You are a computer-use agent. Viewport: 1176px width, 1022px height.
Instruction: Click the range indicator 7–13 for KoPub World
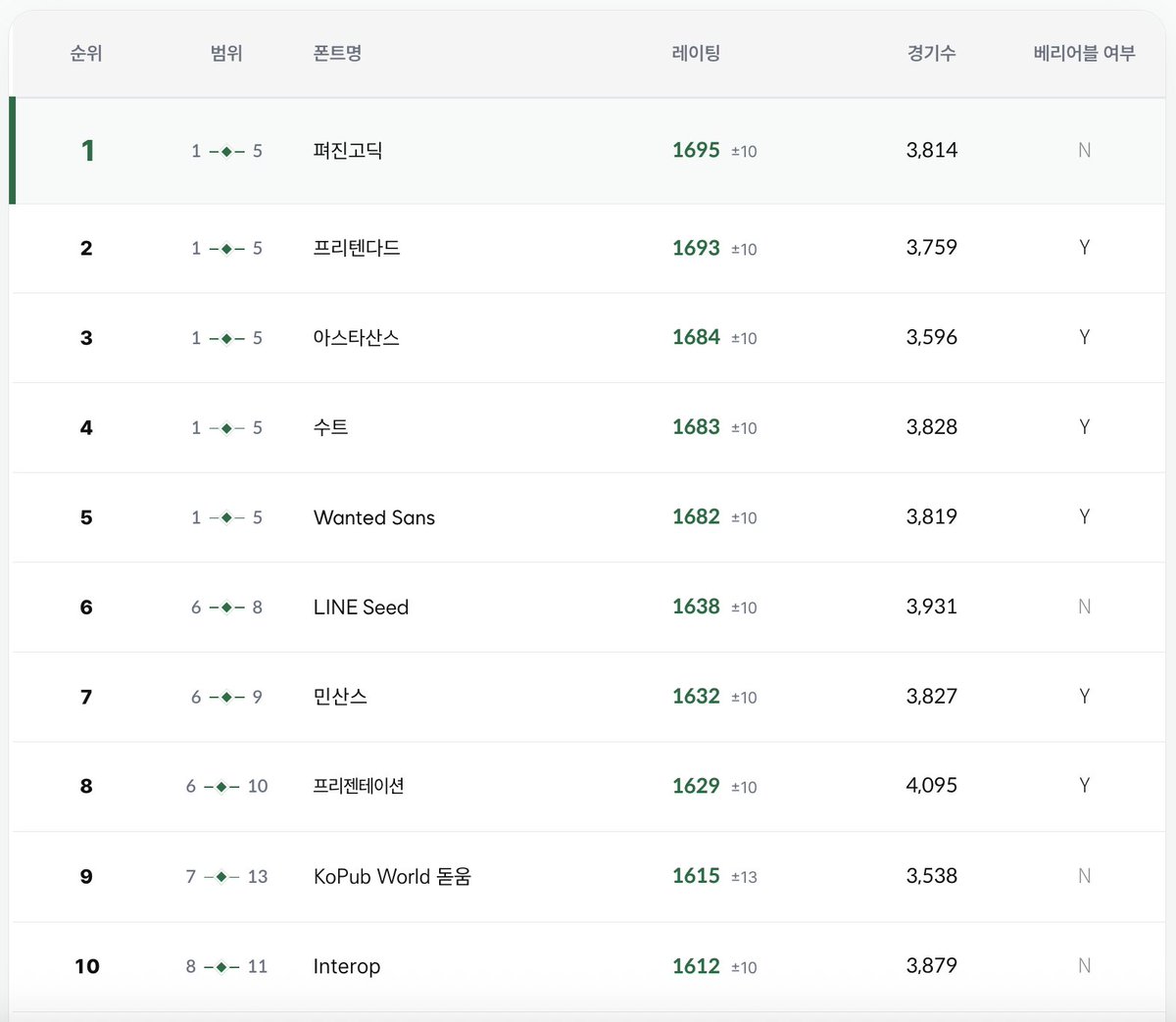[x=226, y=876]
